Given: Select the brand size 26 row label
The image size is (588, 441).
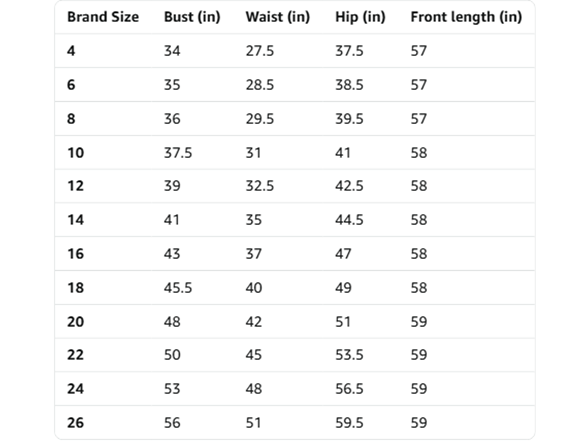Looking at the screenshot, I should coord(76,423).
